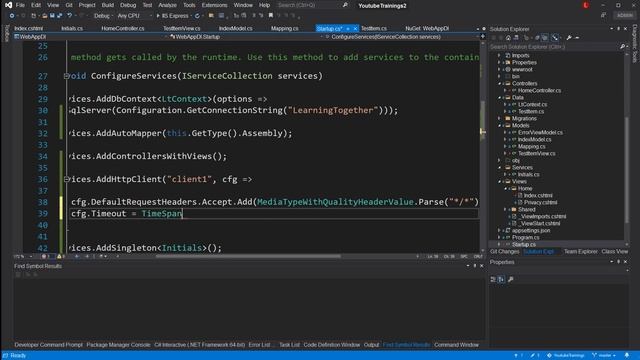Collapse the Controllers folder
This screenshot has width=640, height=360.
coord(499,83)
